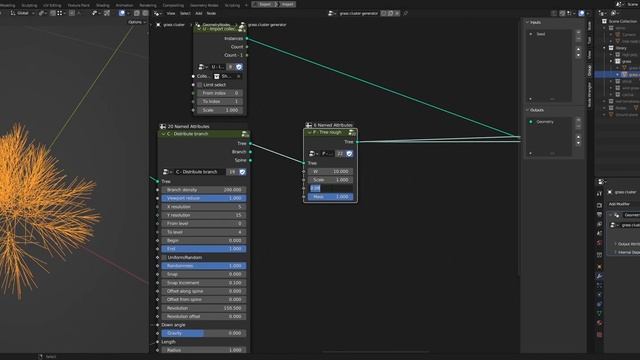Click the pin node tree icon
The height and width of the screenshot is (360, 640).
click(x=405, y=13)
